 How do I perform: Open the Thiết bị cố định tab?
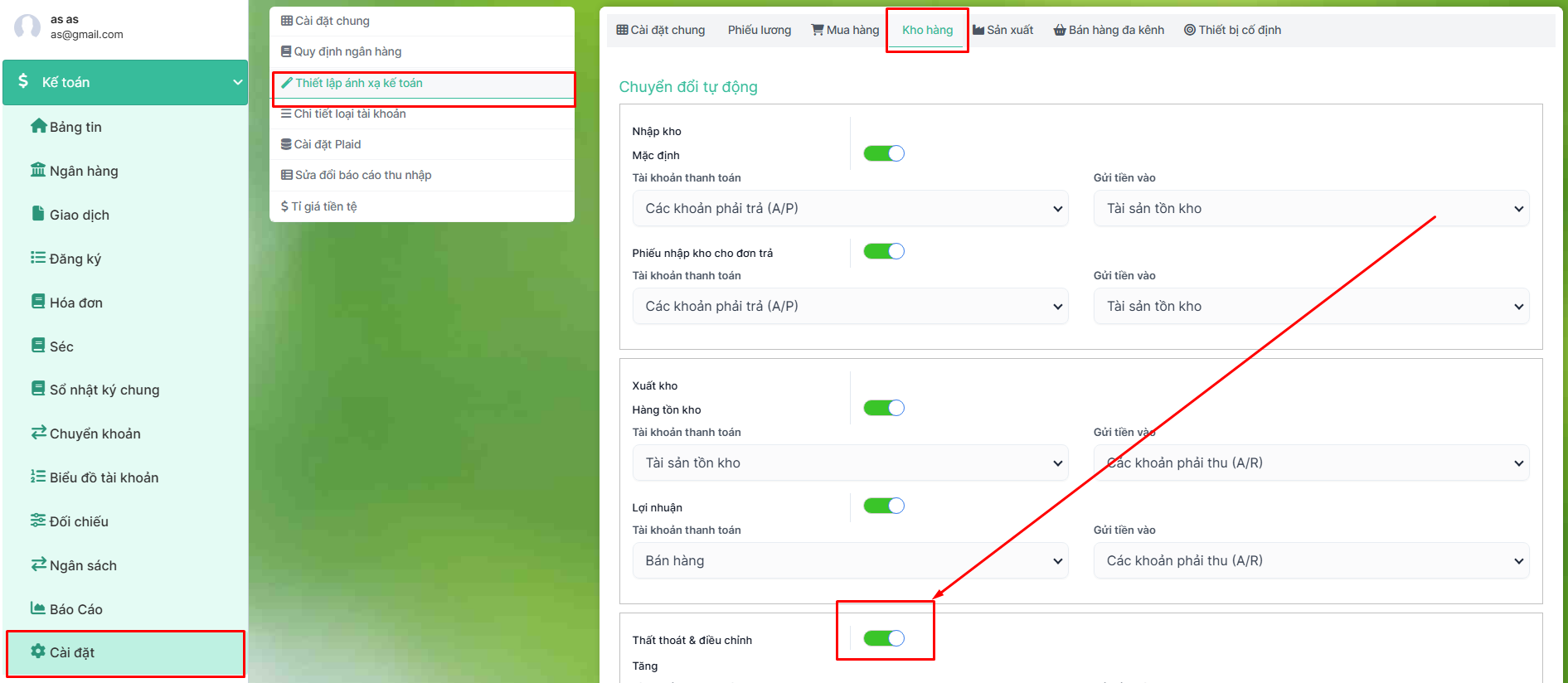pos(1232,30)
